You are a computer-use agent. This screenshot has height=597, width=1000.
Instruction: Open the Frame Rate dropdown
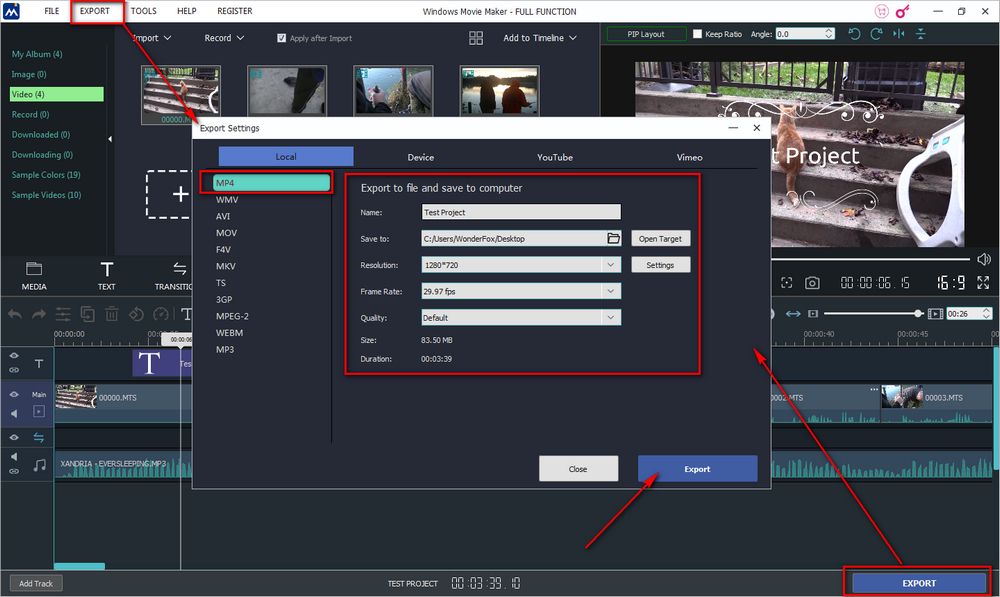click(x=610, y=291)
